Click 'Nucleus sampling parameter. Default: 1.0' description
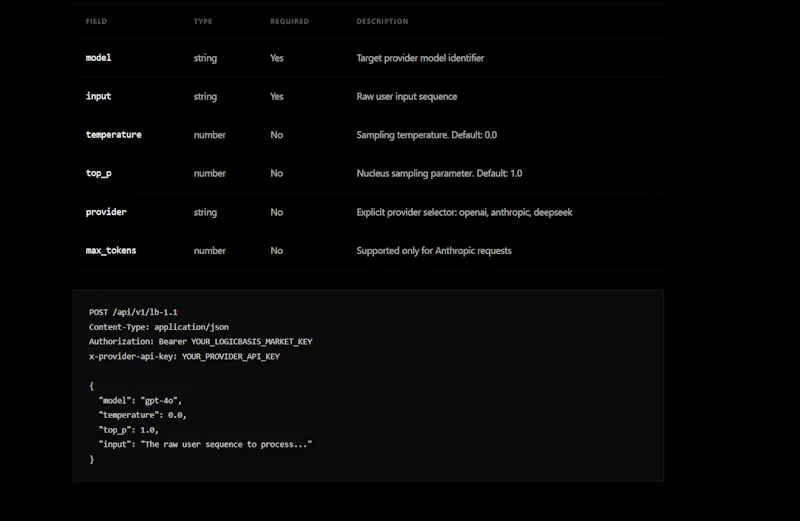Viewport: 800px width, 521px height. click(439, 173)
